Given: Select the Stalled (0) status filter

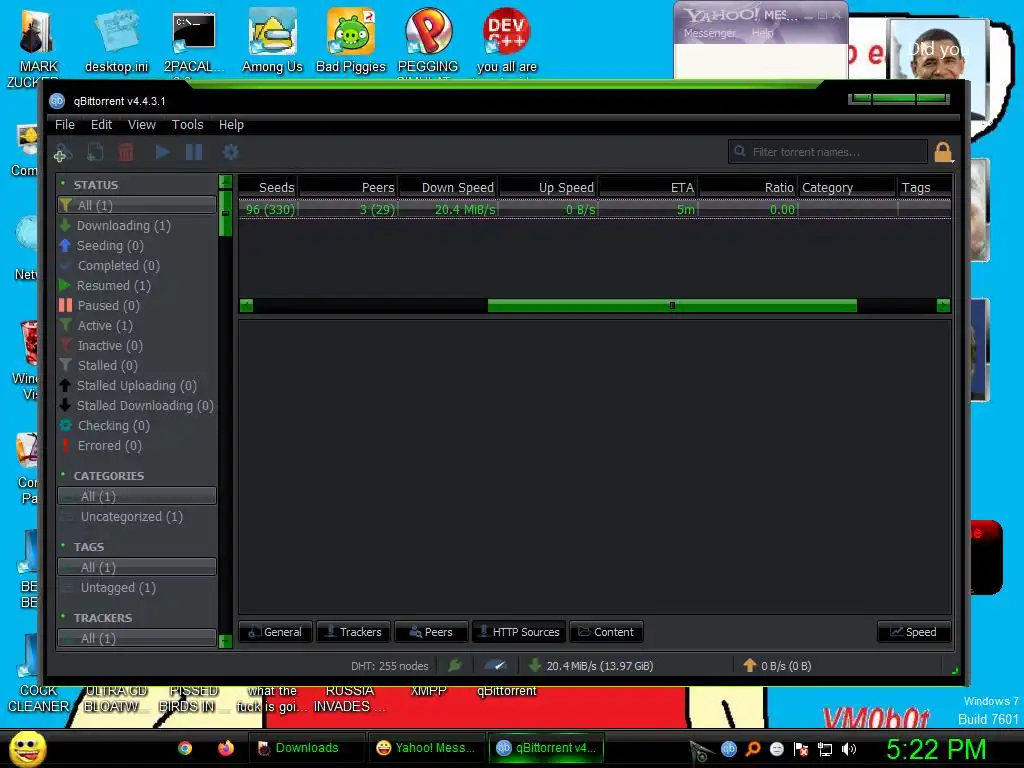Looking at the screenshot, I should [136, 366].
